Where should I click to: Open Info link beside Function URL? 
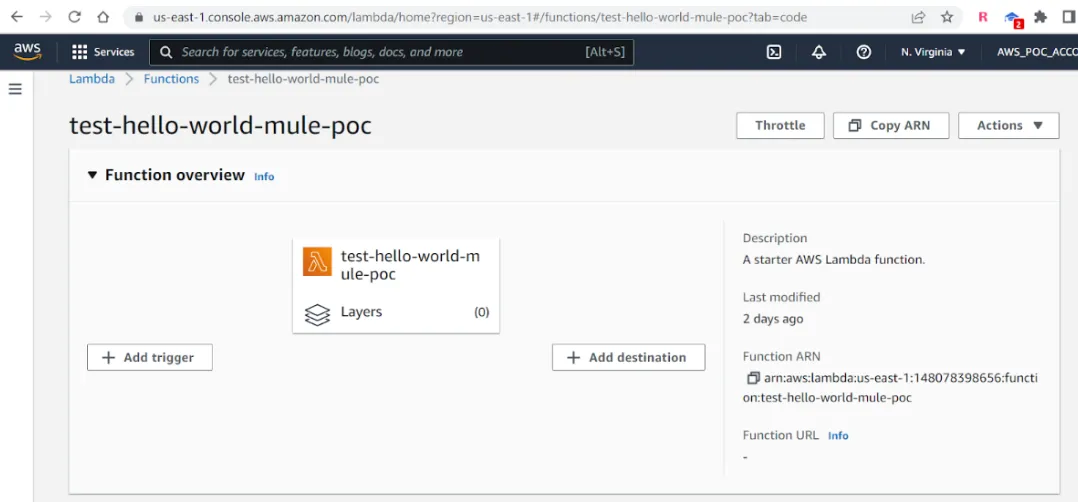pyautogui.click(x=838, y=436)
